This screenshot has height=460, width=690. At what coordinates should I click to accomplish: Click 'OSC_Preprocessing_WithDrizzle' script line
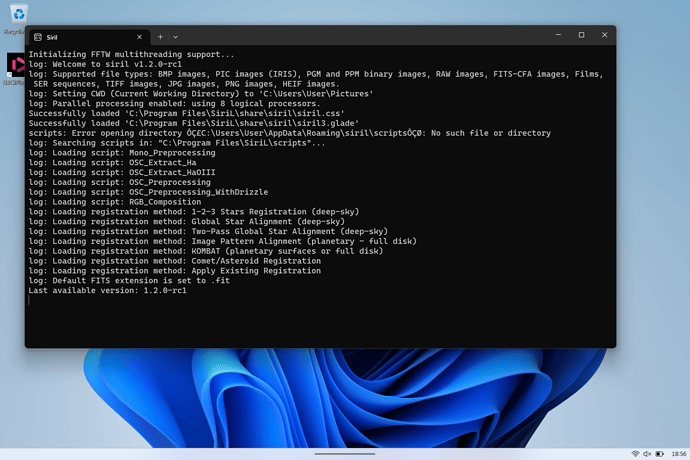[x=148, y=192]
